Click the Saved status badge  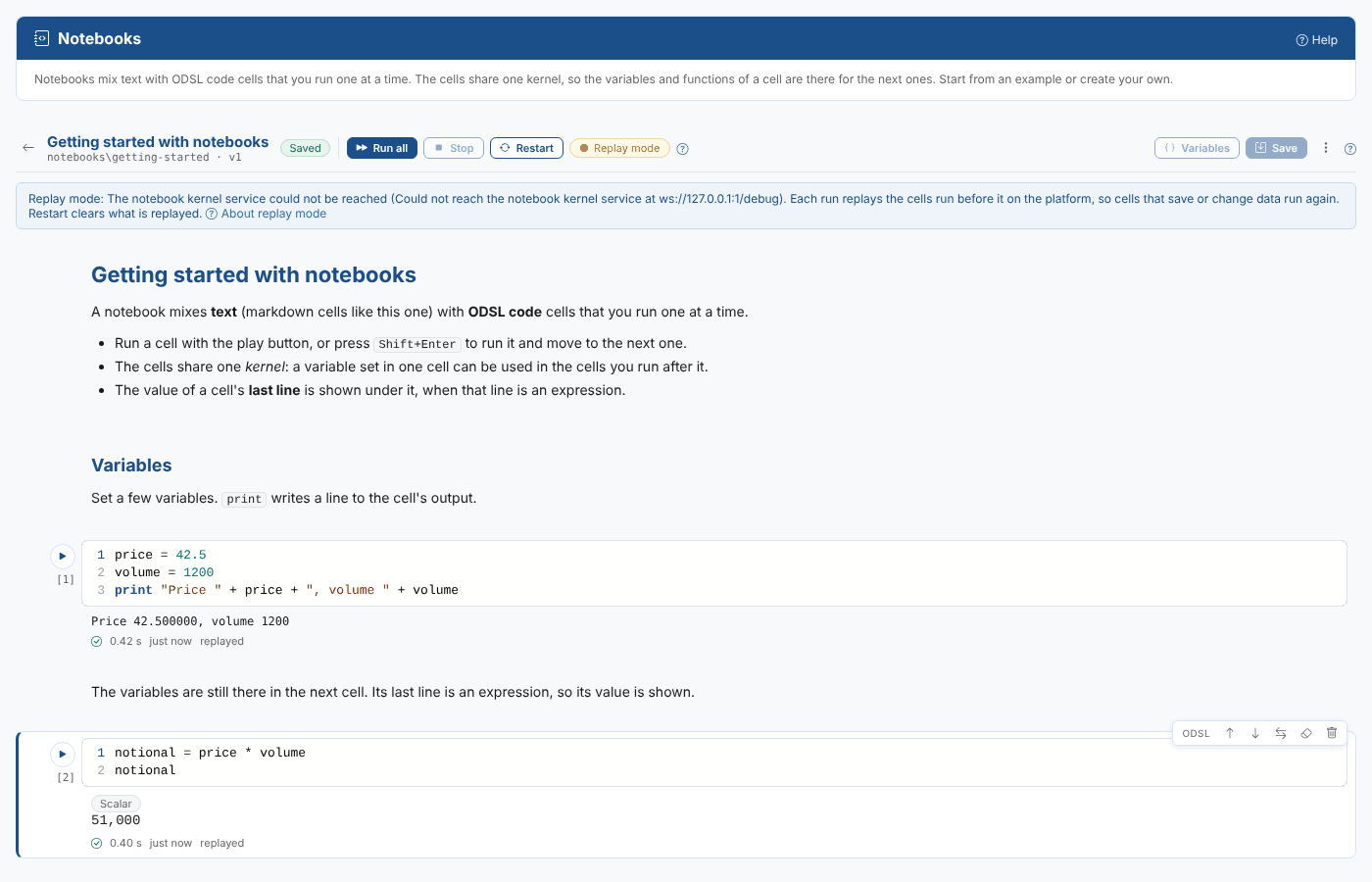(x=305, y=148)
